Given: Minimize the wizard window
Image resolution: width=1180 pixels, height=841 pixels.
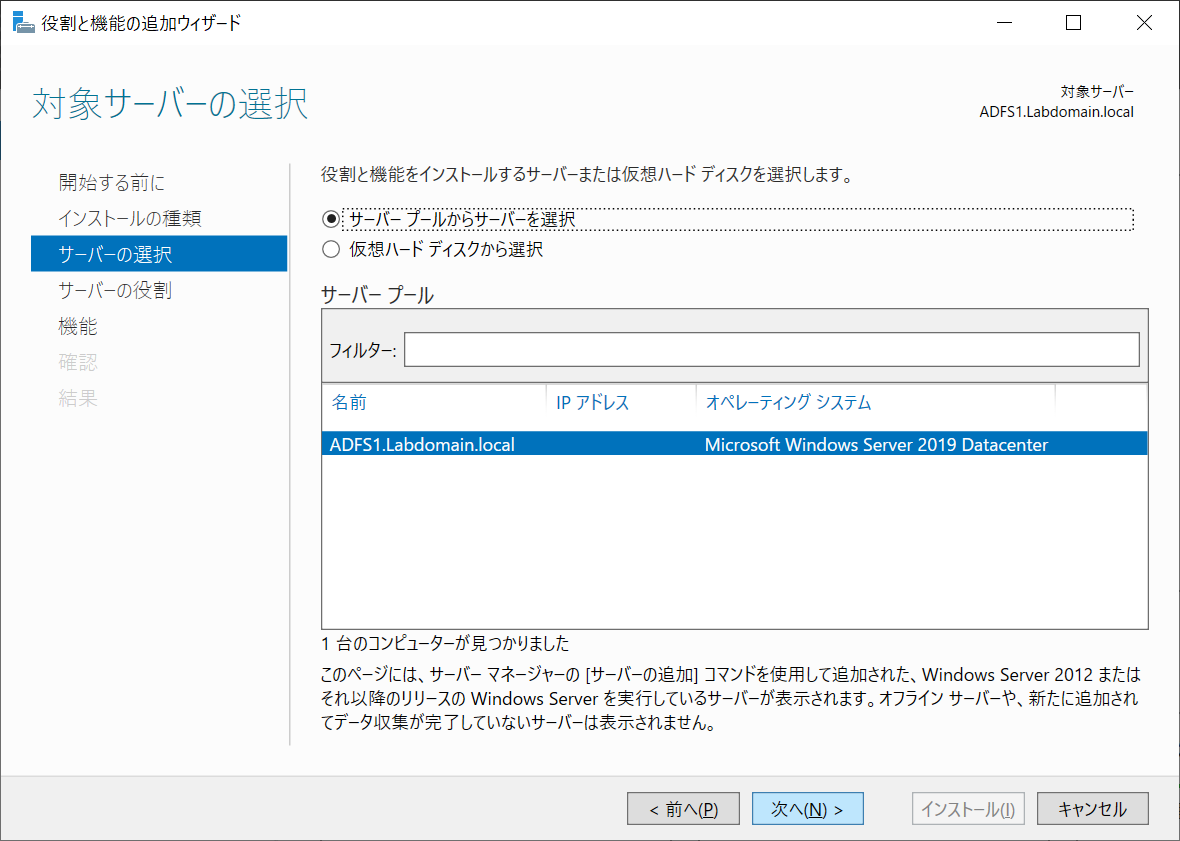Looking at the screenshot, I should pyautogui.click(x=1004, y=23).
